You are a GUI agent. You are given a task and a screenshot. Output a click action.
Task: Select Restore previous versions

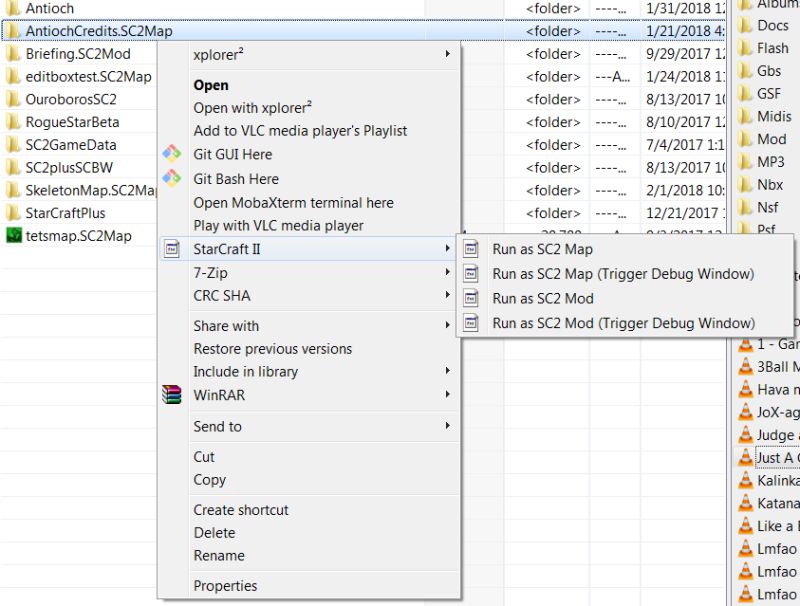pos(273,349)
